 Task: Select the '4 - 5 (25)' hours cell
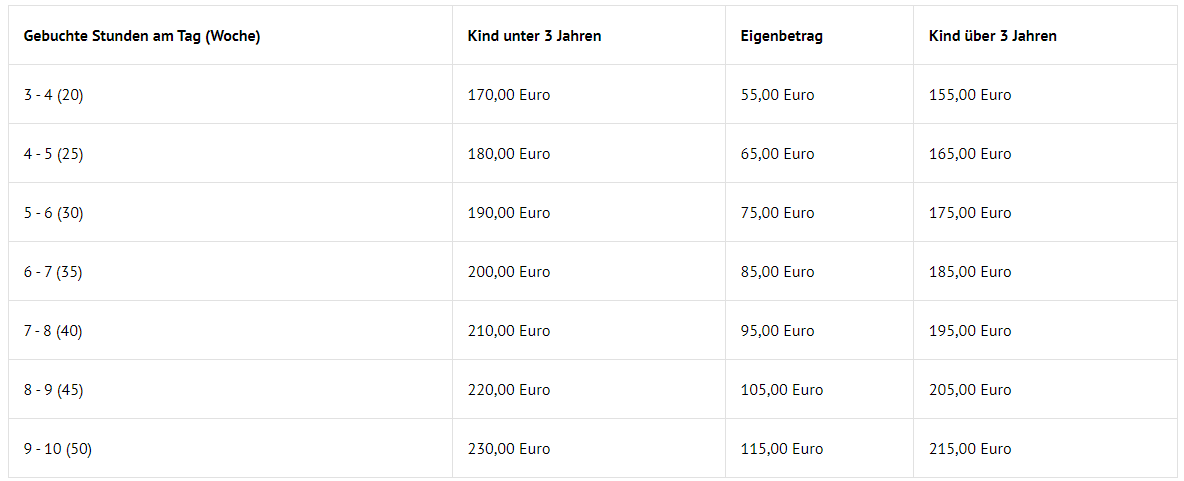(54, 154)
